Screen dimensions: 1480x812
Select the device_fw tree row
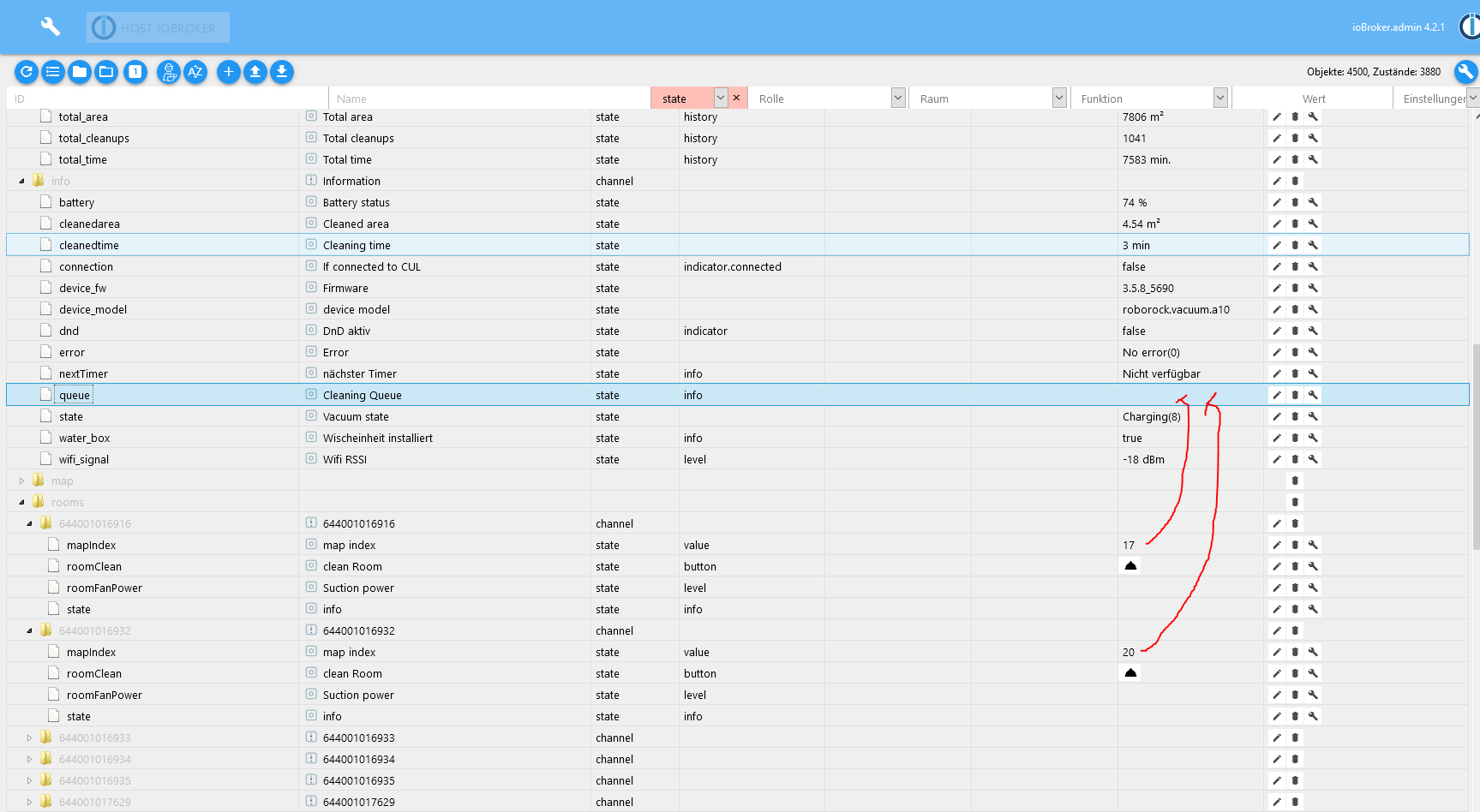pyautogui.click(x=737, y=288)
